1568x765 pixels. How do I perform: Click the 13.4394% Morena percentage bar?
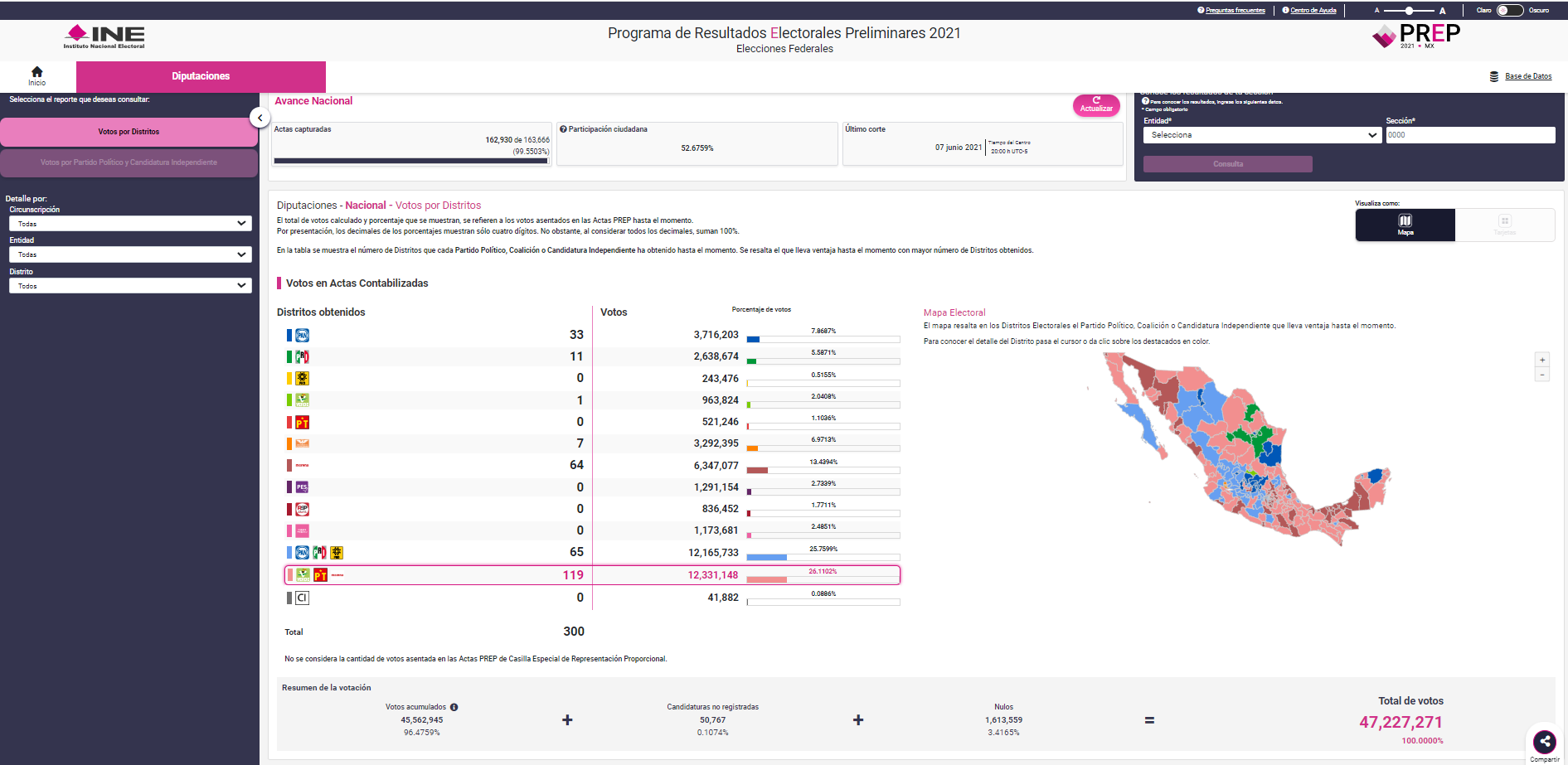[x=823, y=470]
